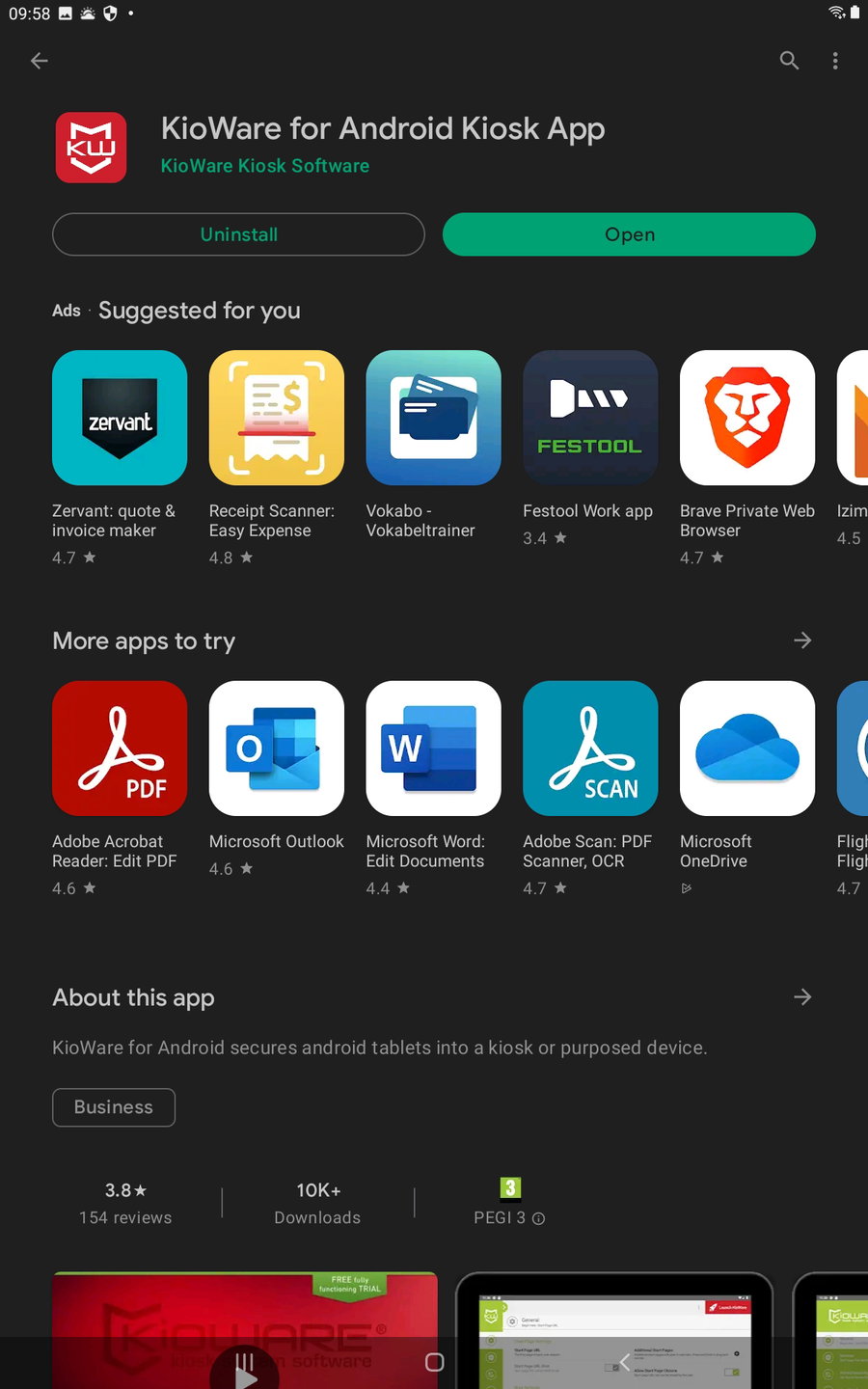Open the search magnifier icon

tap(789, 61)
